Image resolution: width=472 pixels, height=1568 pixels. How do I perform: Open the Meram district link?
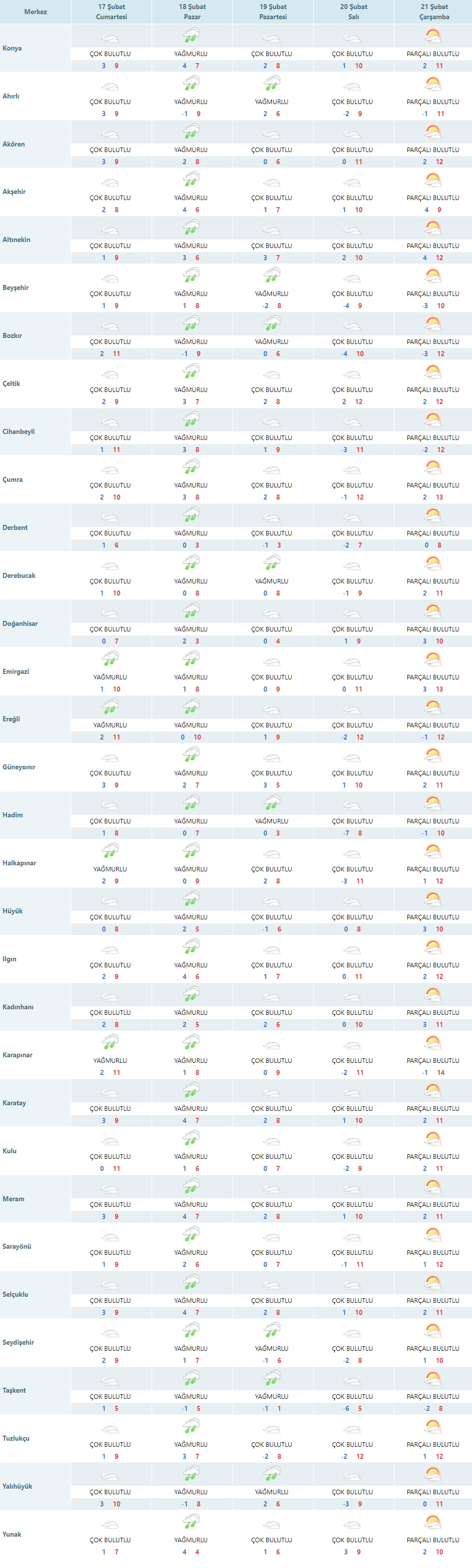pyautogui.click(x=14, y=1199)
